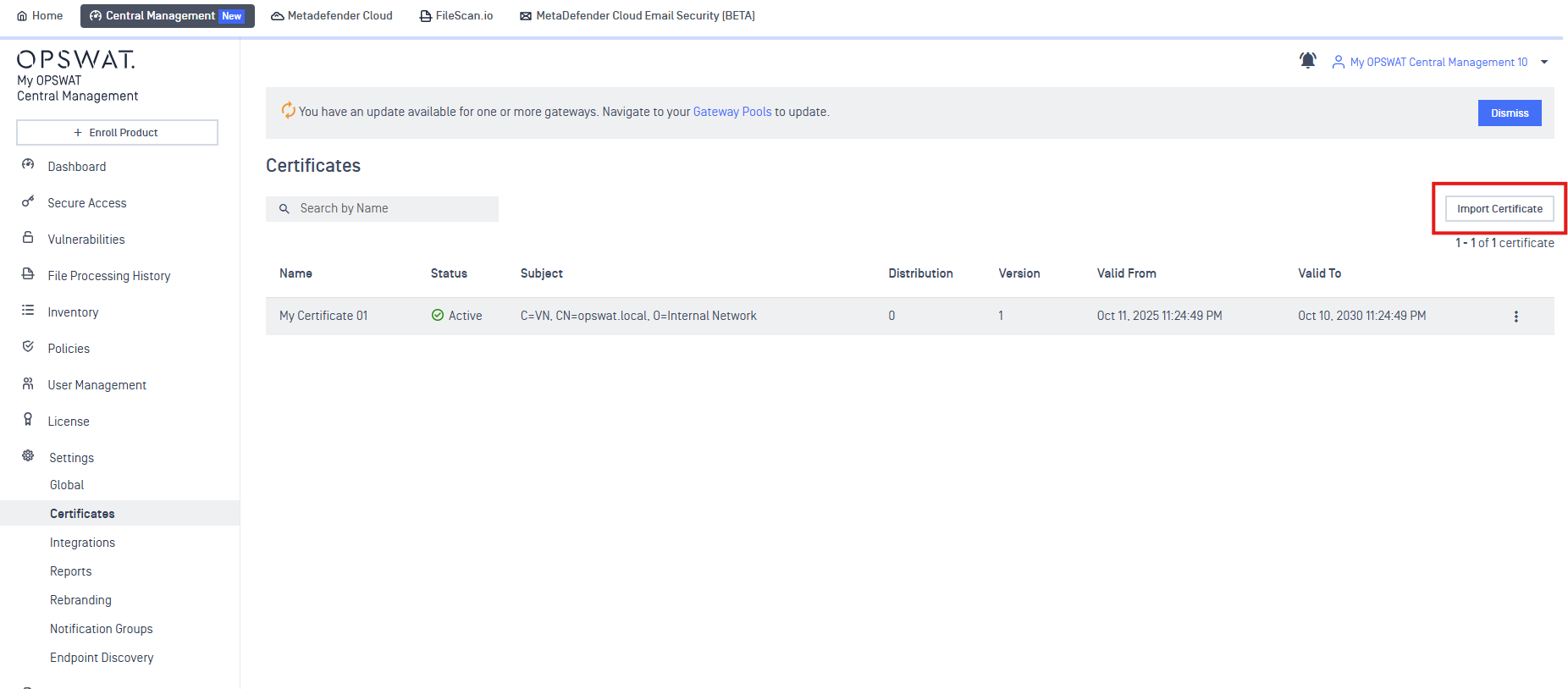Click the License ribbon icon
Viewport: 1568px width, 689px height.
[28, 420]
